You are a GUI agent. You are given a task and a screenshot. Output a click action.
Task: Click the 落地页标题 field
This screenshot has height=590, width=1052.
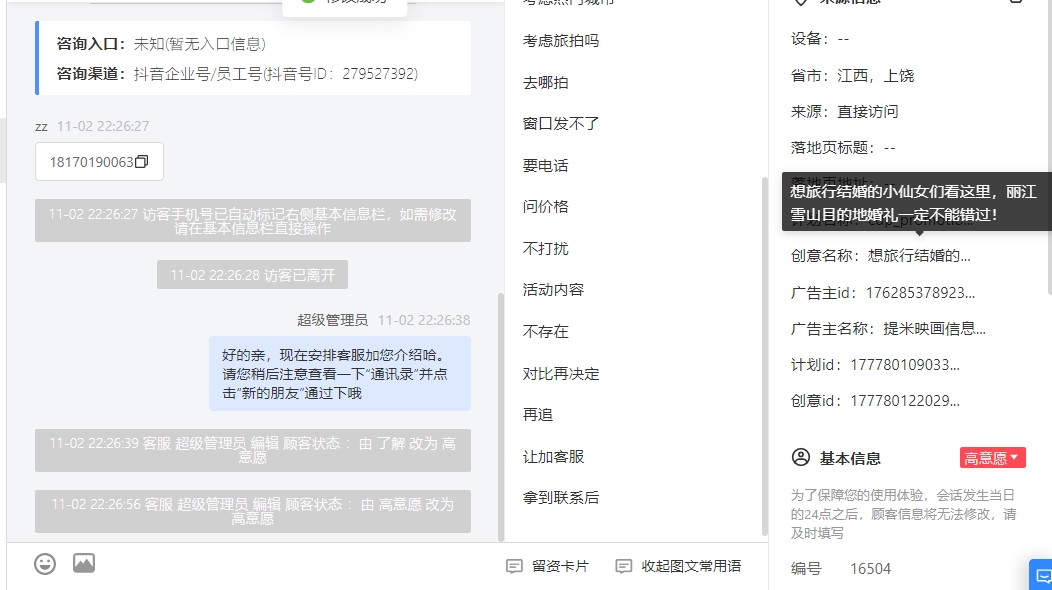(843, 148)
